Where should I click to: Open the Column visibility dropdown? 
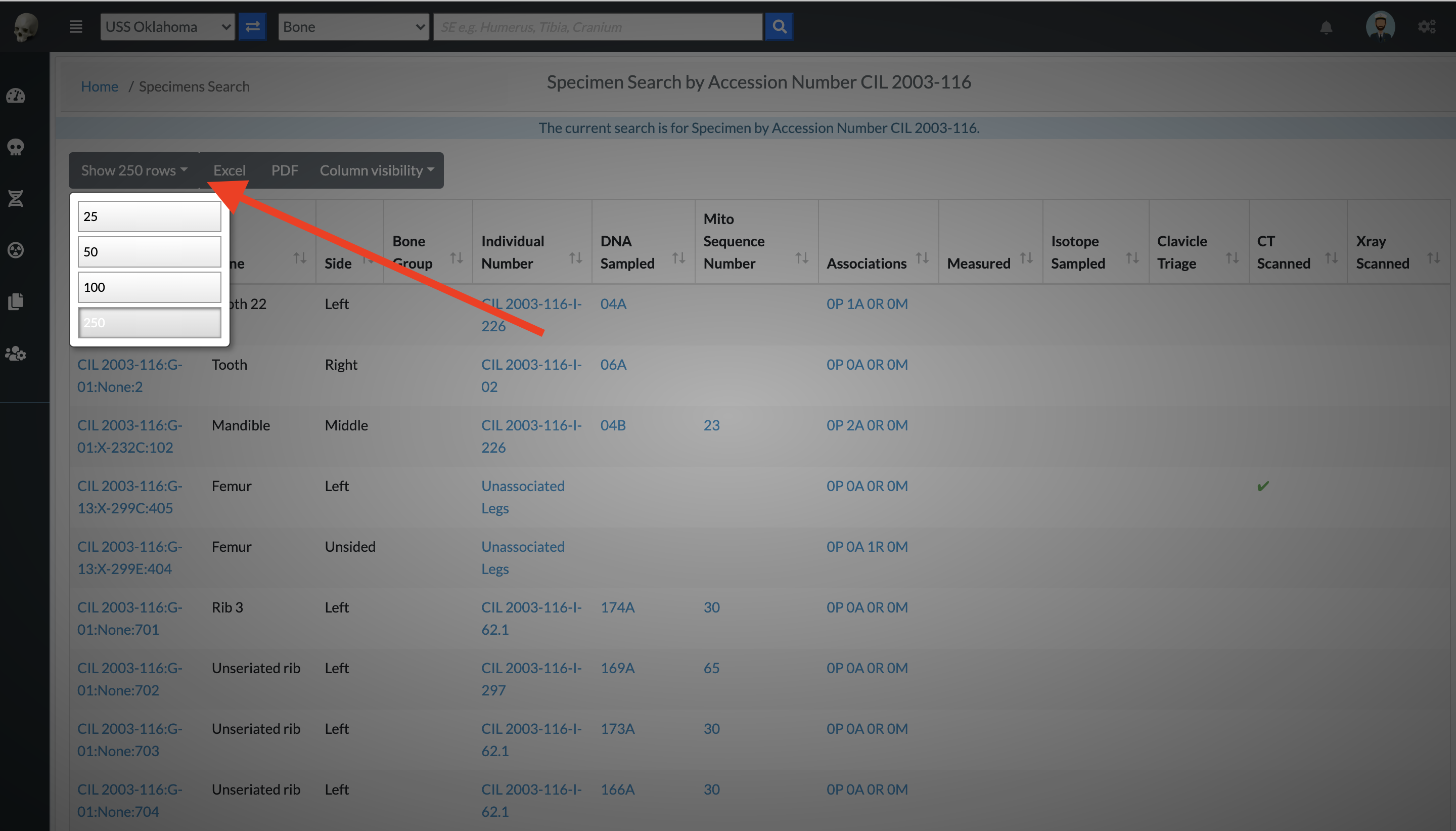point(377,170)
